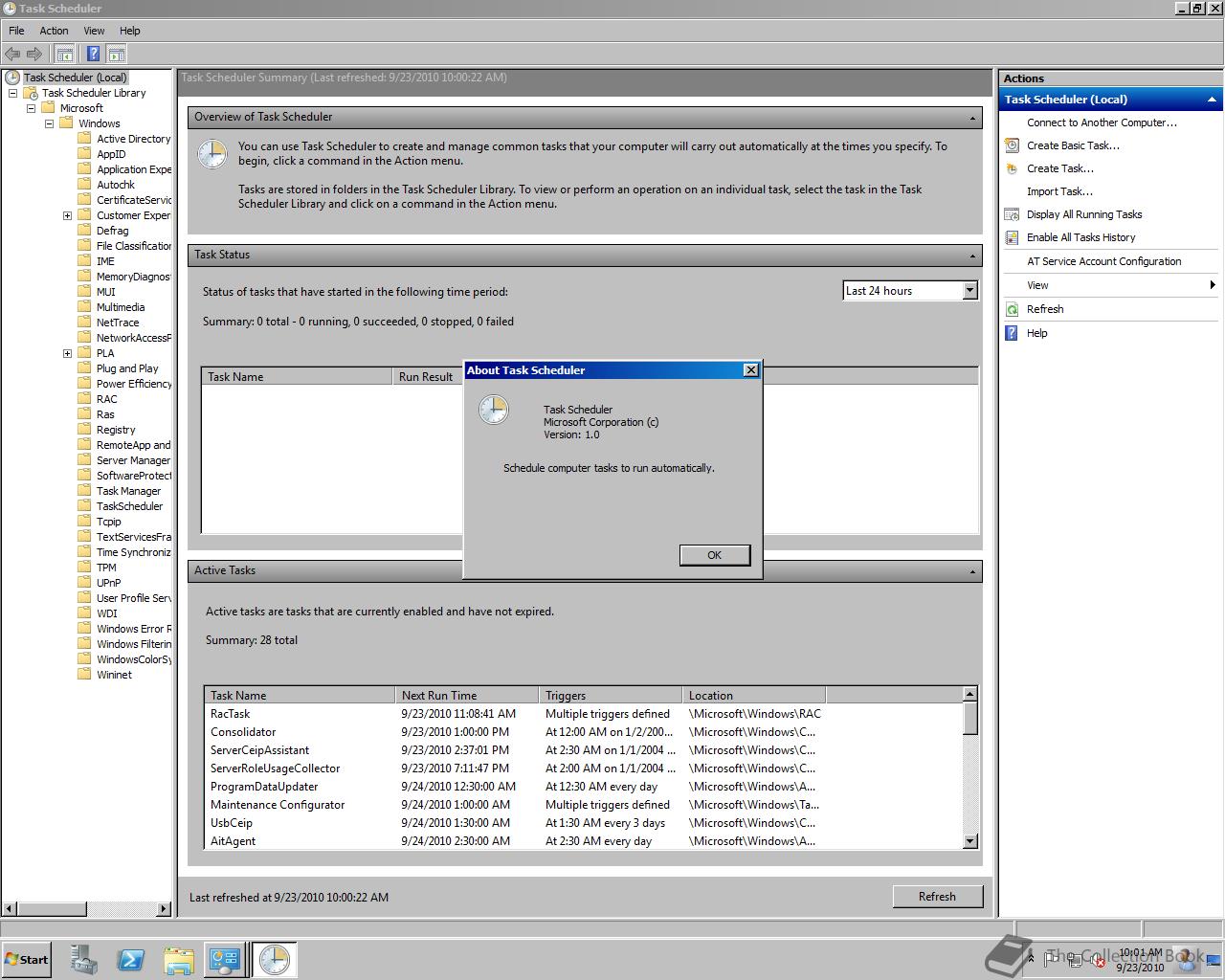
Task: Open the Last 24 hours dropdown
Action: point(969,290)
